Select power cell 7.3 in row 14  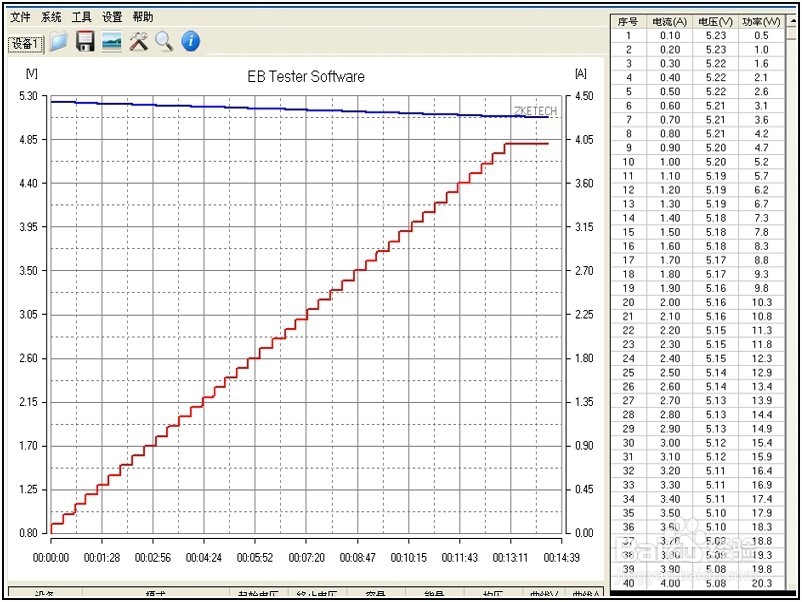[762, 218]
